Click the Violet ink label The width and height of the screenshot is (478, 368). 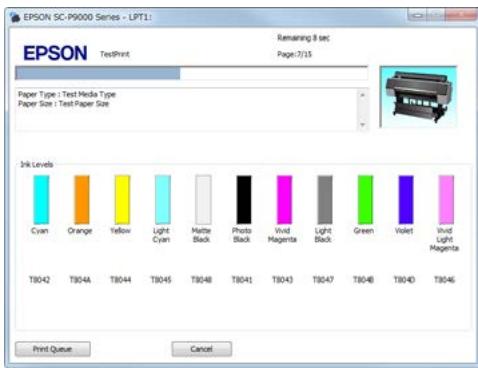pos(404,231)
